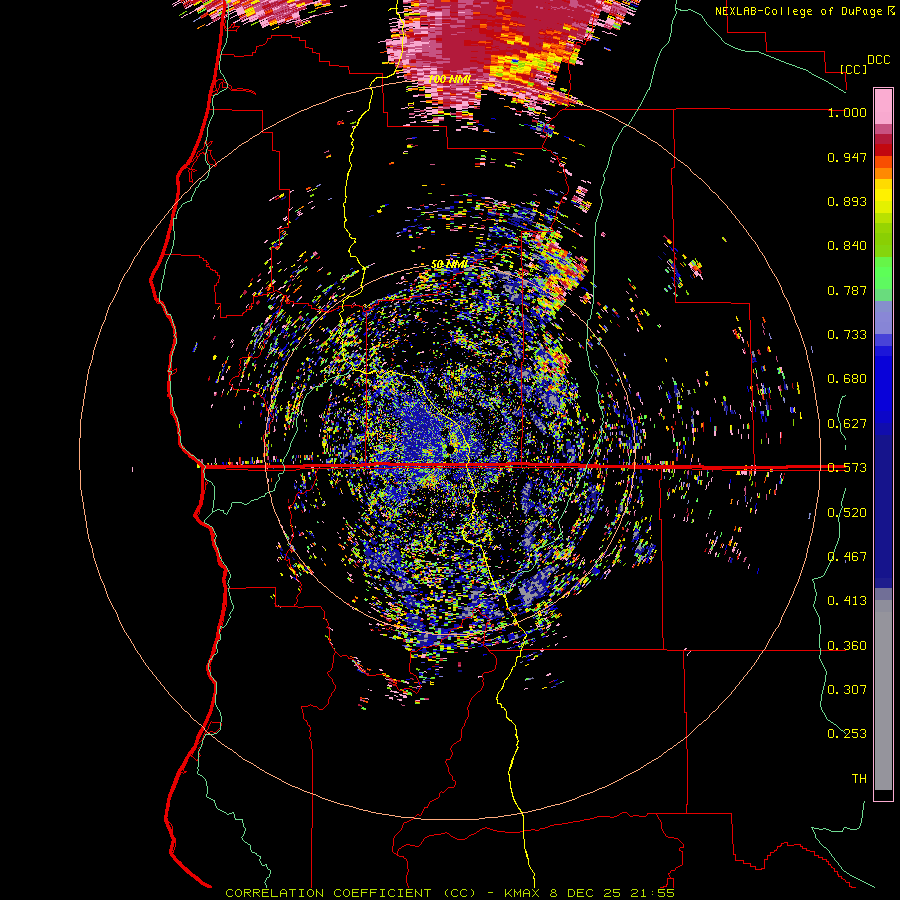This screenshot has width=900, height=900.
Task: Click the 0.520 legend value
Action: coord(847,513)
